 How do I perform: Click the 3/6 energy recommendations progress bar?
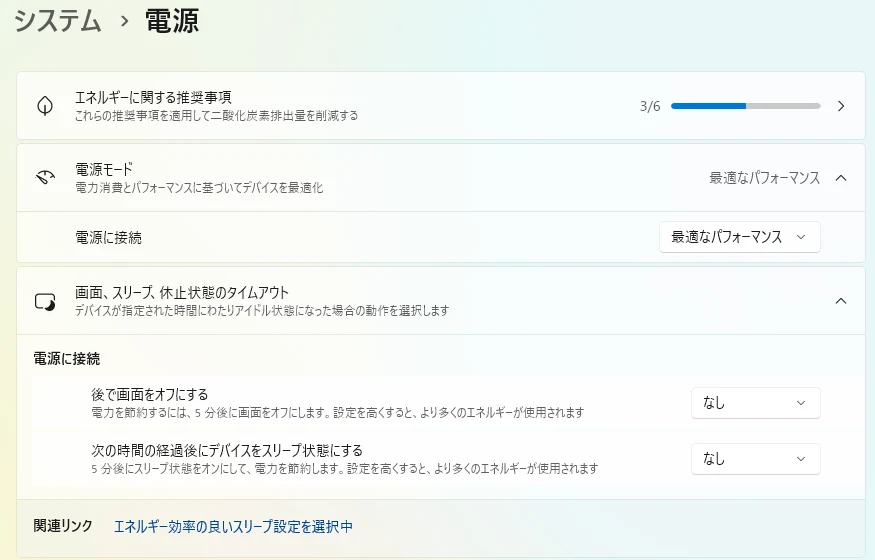click(746, 106)
